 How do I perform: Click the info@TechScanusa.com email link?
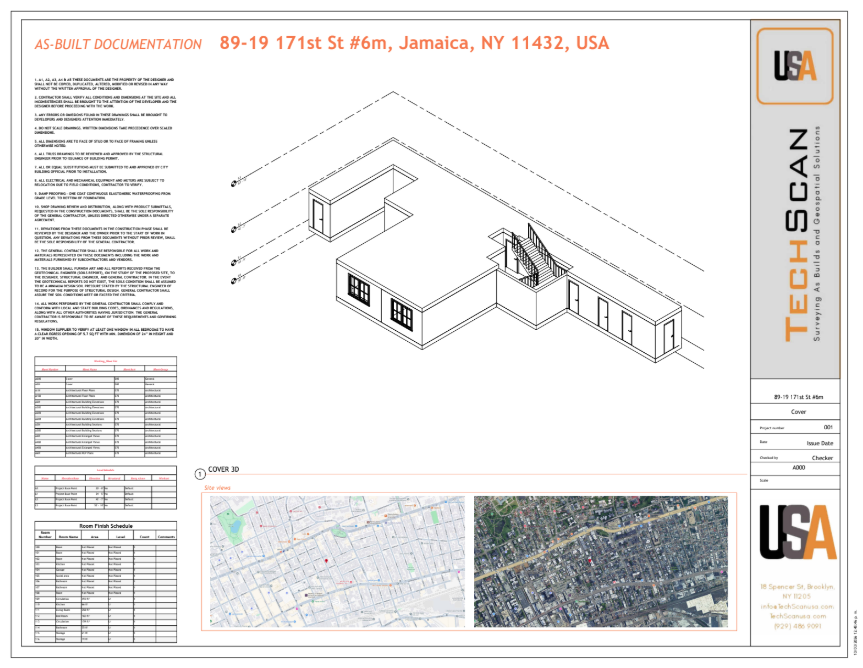797,607
